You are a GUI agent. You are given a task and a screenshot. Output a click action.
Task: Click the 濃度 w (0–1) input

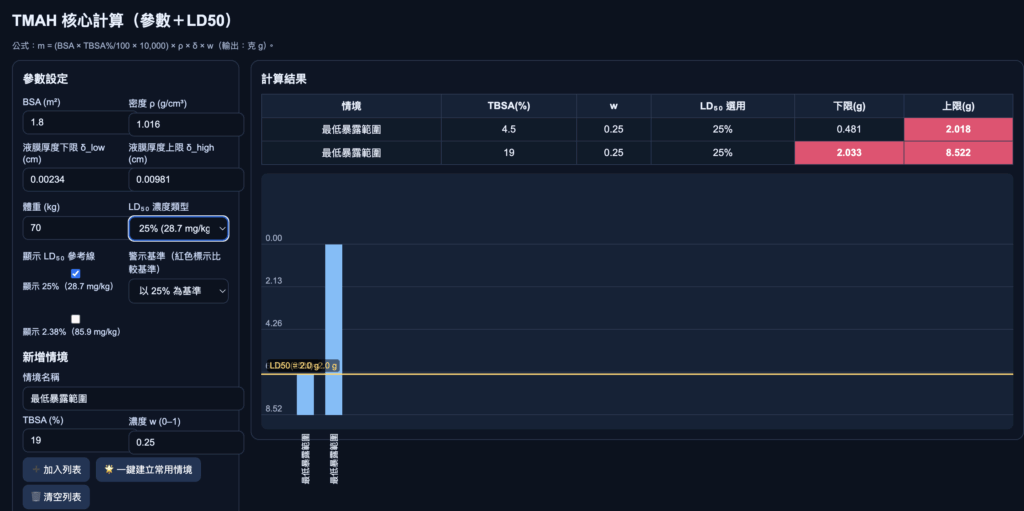tap(185, 443)
